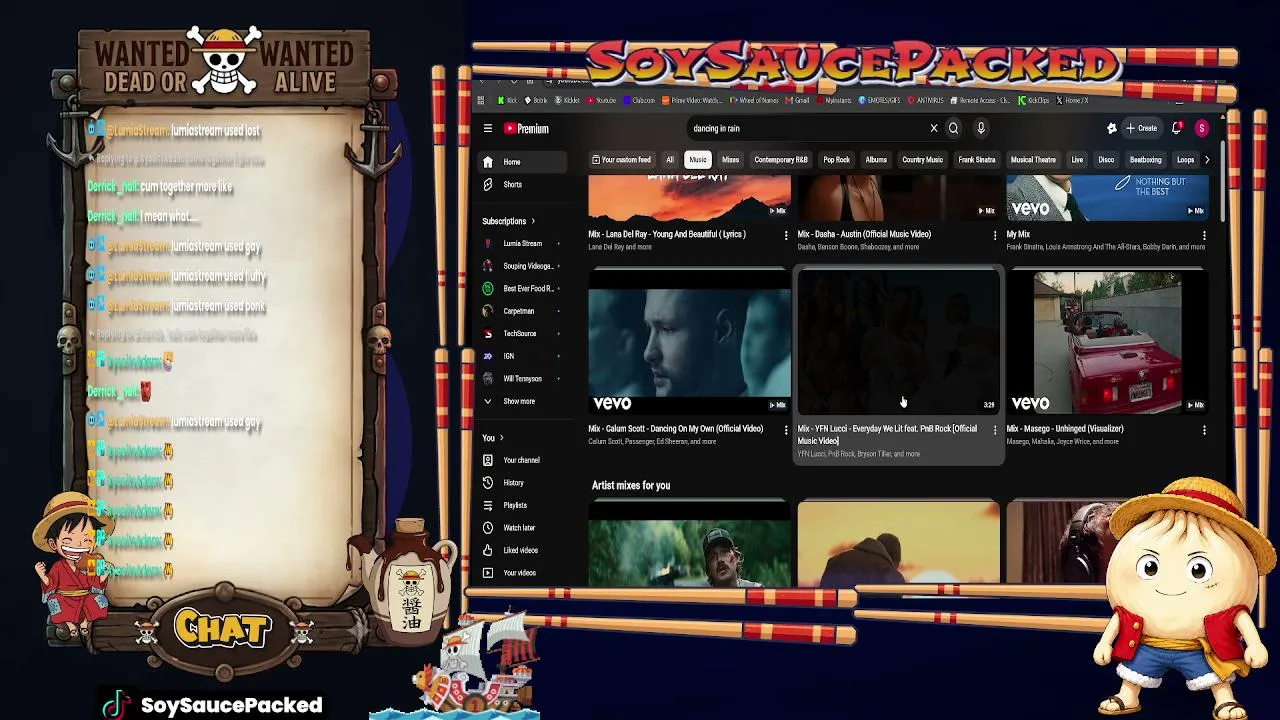Image resolution: width=1280 pixels, height=720 pixels.
Task: Select the Beatboxing filter chip
Action: [x=1146, y=160]
